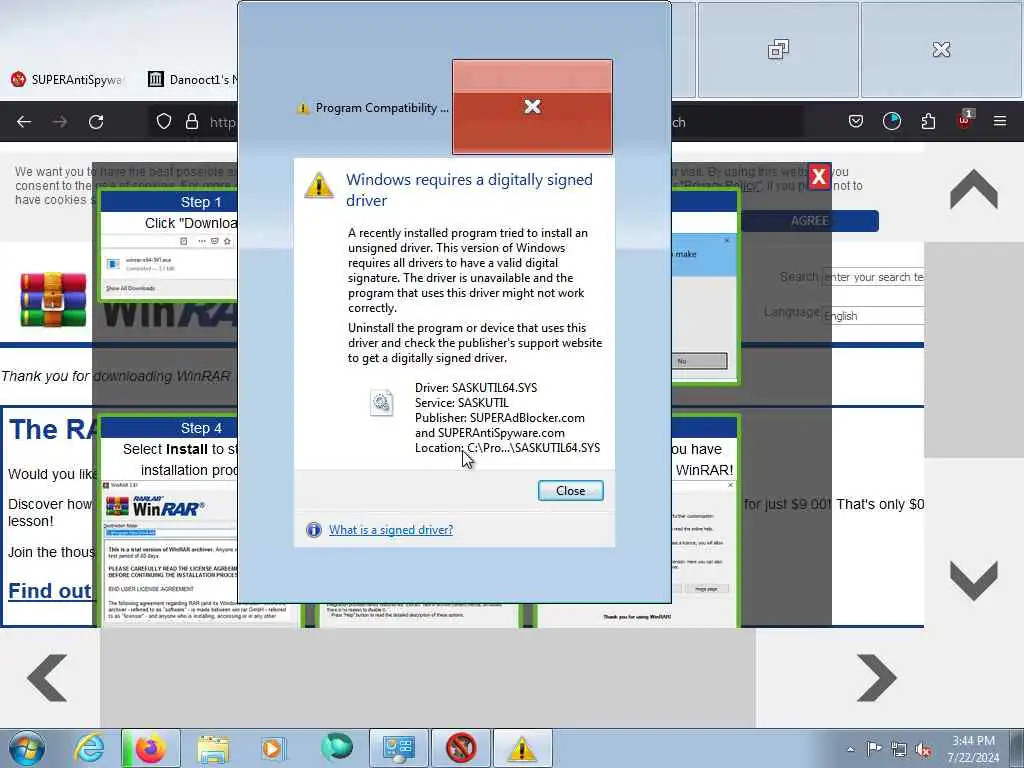Open uBlock extension icon with badge
This screenshot has height=768, width=1024.
965,120
